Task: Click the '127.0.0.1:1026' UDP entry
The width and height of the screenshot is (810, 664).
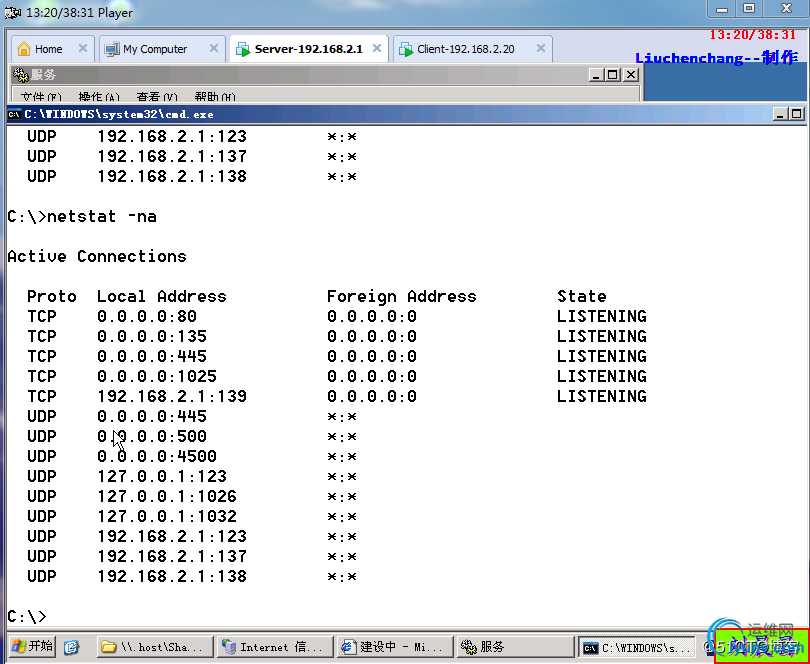Action: point(167,497)
